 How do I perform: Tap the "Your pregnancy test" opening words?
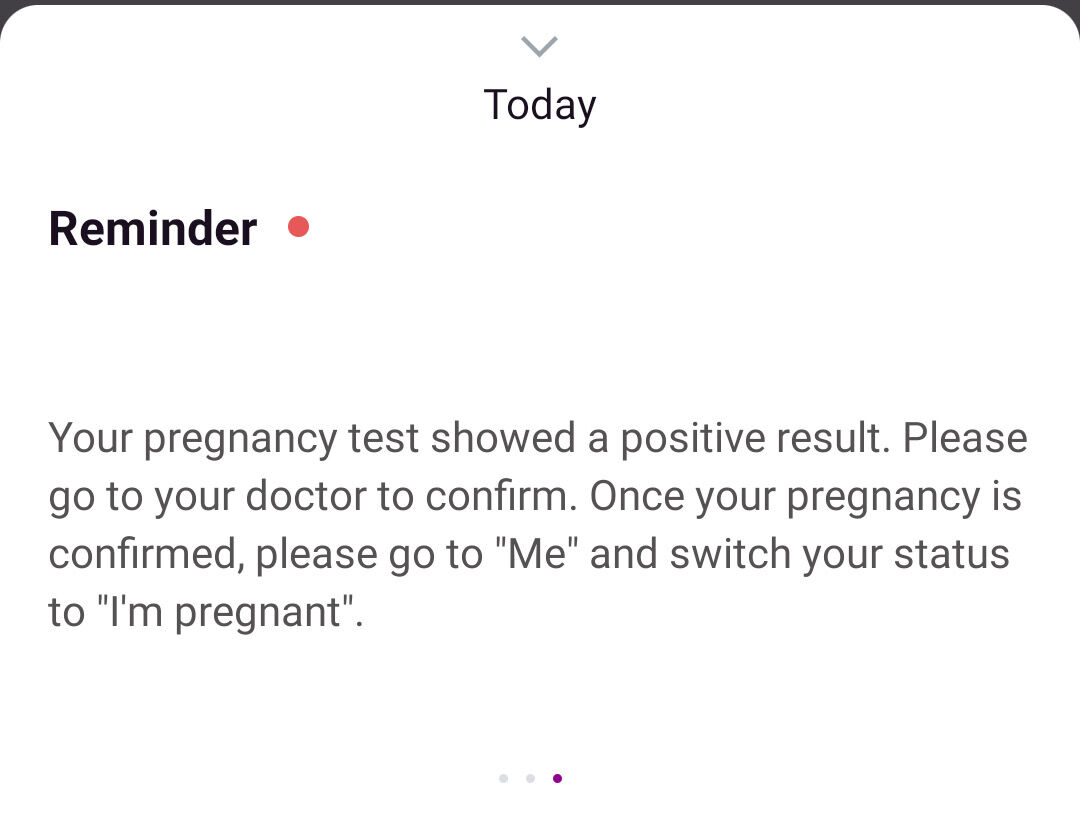click(x=233, y=439)
